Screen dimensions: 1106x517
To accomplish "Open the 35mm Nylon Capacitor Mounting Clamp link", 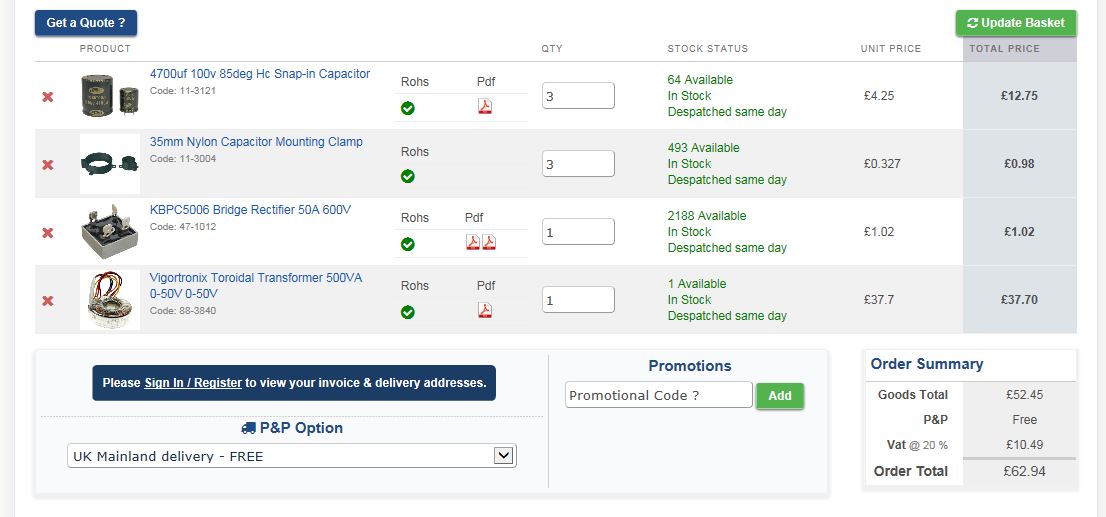I will (256, 142).
